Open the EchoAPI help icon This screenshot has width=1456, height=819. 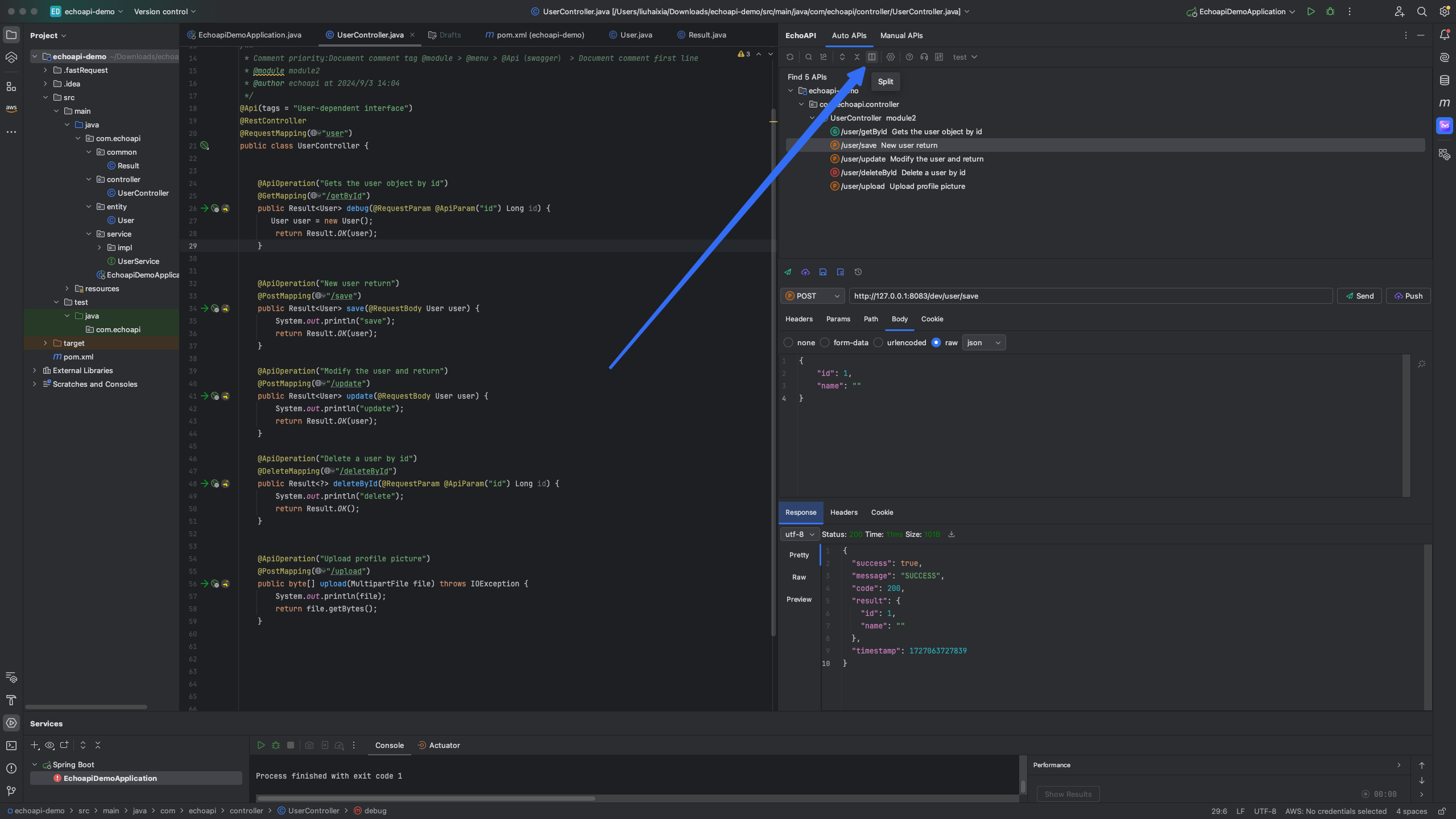pos(909,57)
